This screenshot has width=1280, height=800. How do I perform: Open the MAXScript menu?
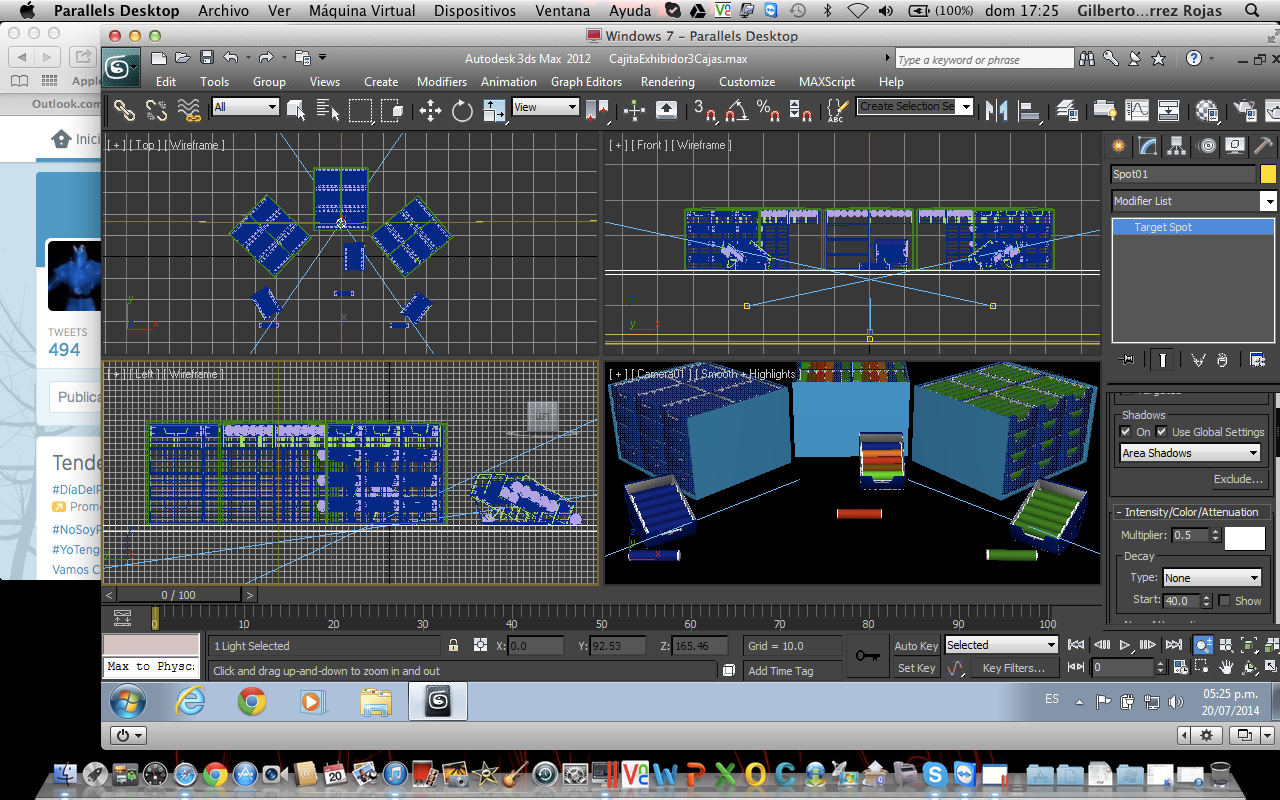pos(827,82)
